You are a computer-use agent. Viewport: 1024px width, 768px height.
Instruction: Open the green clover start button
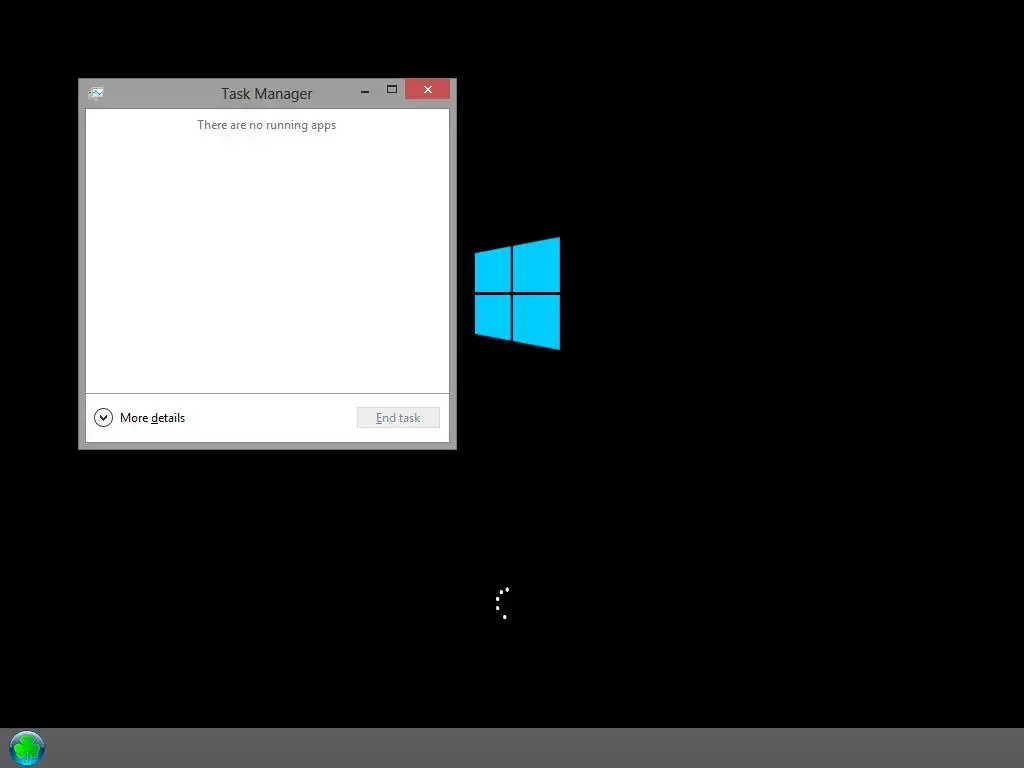point(27,748)
